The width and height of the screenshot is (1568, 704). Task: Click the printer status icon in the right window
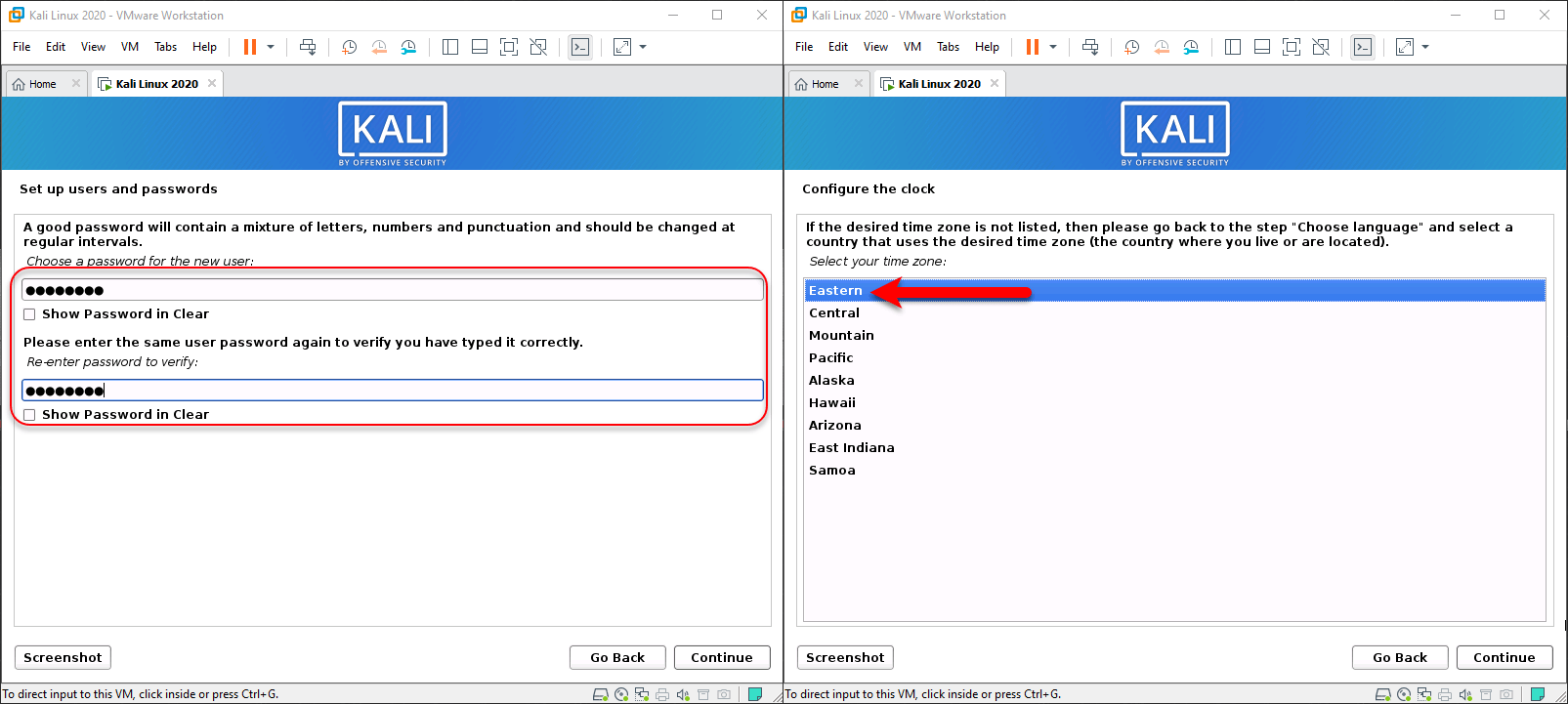coord(1445,694)
